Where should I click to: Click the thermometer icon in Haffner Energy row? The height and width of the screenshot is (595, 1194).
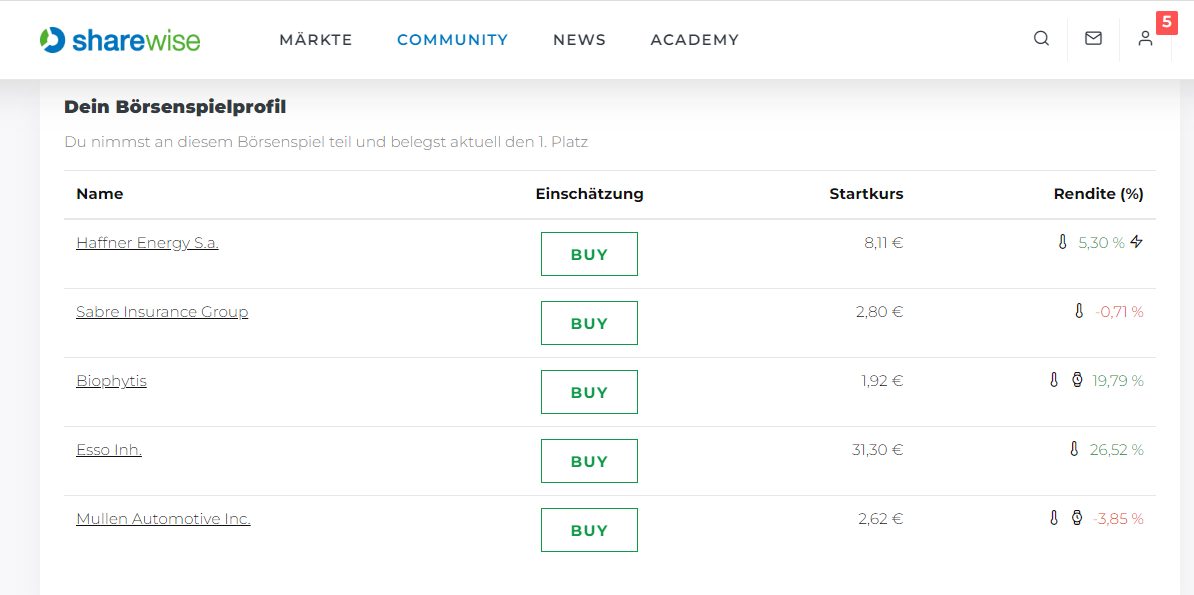click(1062, 242)
